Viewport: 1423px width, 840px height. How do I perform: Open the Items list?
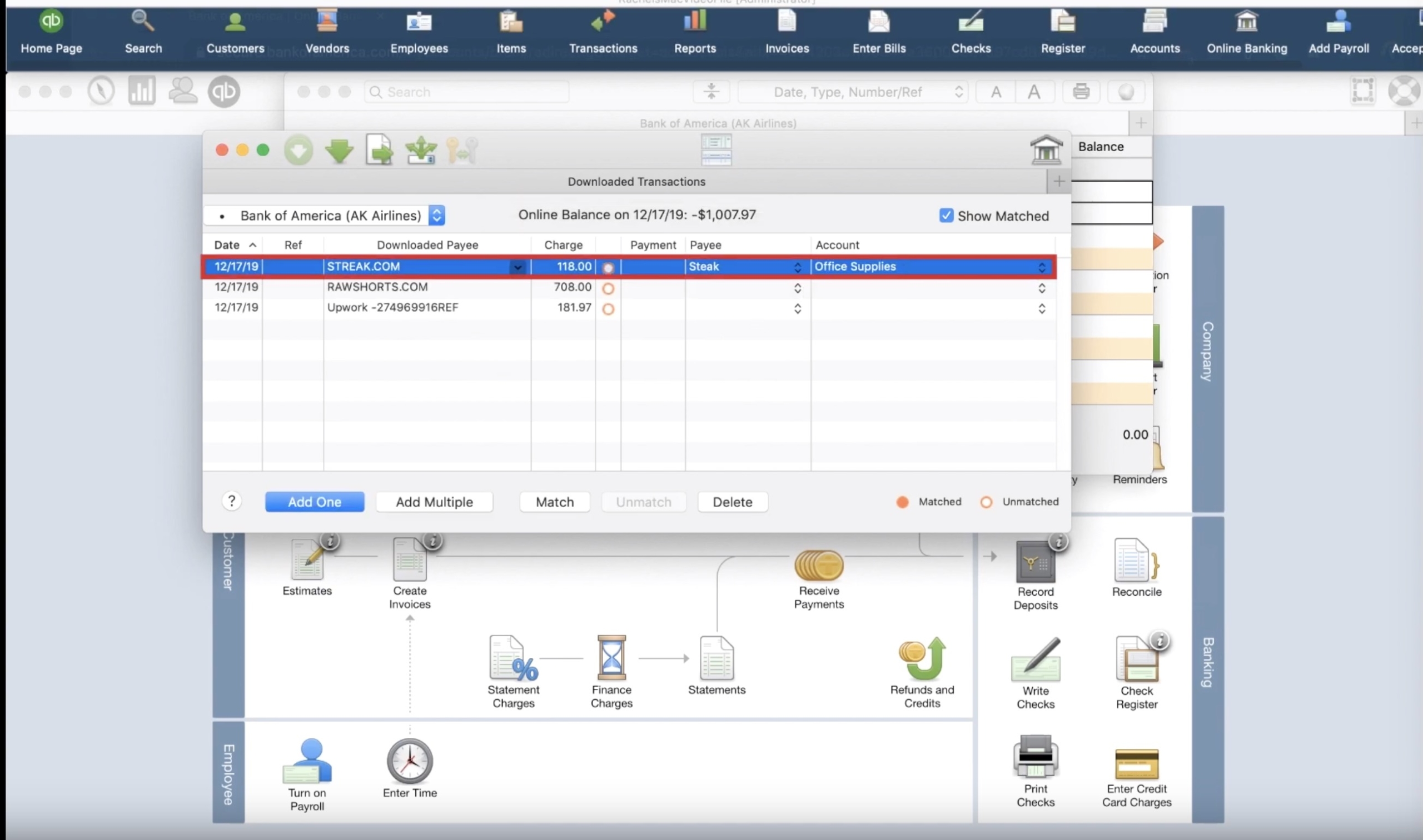(511, 31)
